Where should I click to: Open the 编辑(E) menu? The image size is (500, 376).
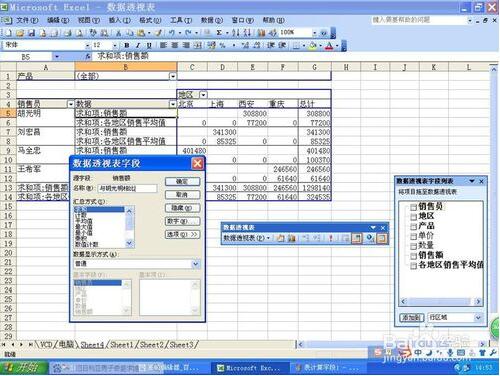(x=58, y=20)
